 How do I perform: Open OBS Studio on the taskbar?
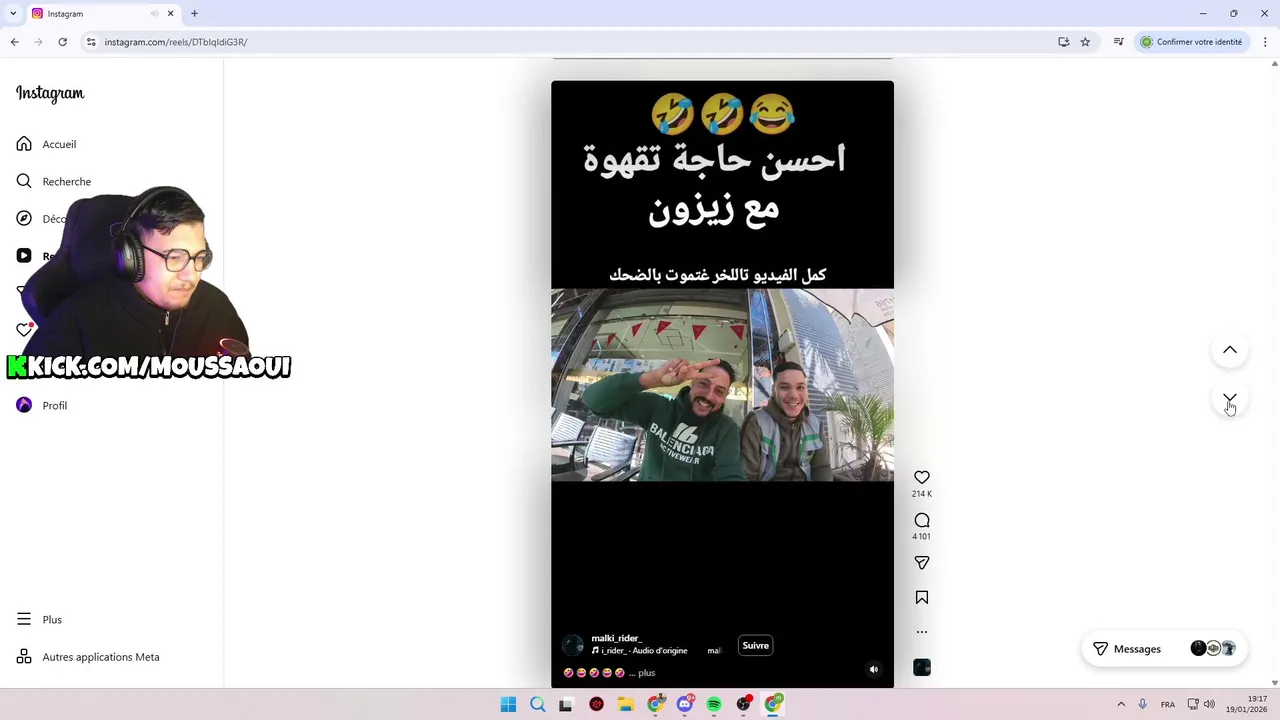pyautogui.click(x=743, y=704)
